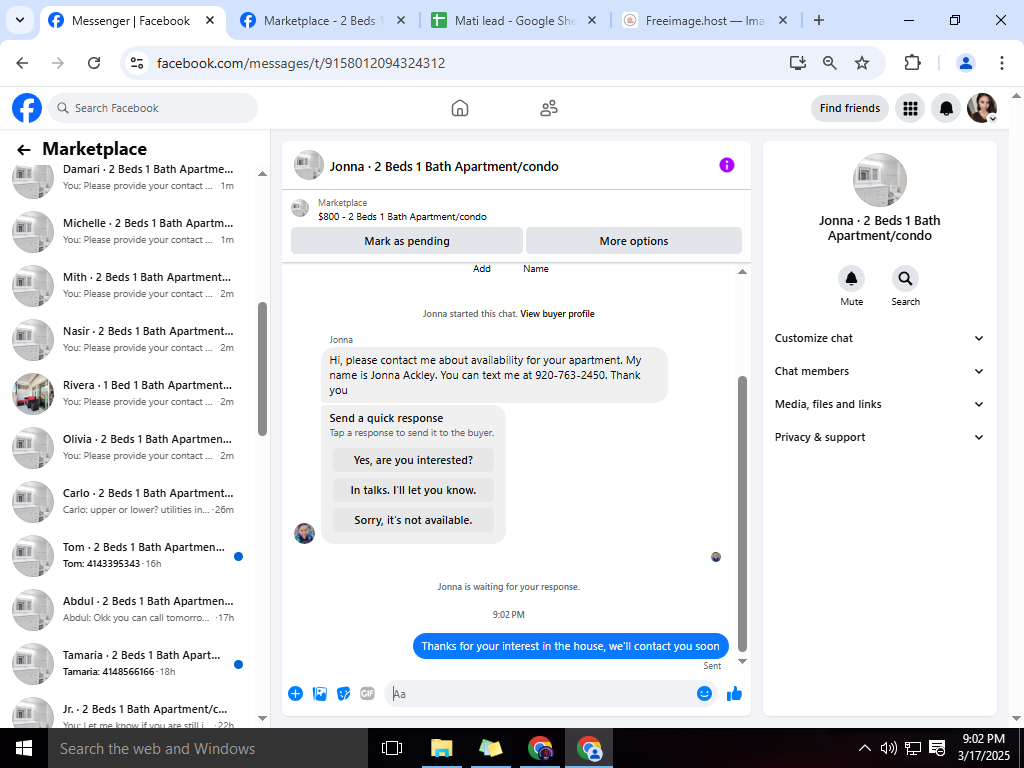The height and width of the screenshot is (768, 1024).
Task: Open File Explorer from the taskbar
Action: point(441,748)
